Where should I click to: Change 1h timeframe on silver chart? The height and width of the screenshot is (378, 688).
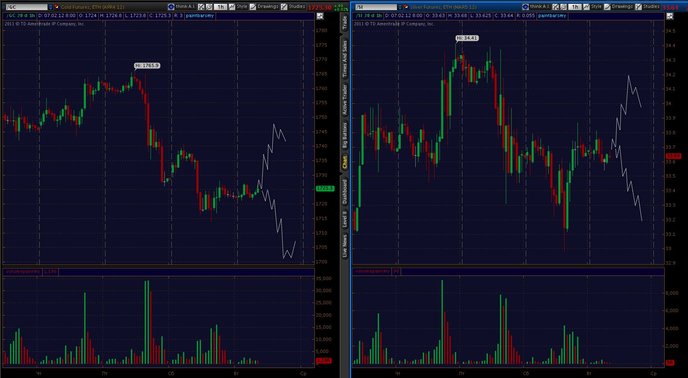(x=575, y=7)
